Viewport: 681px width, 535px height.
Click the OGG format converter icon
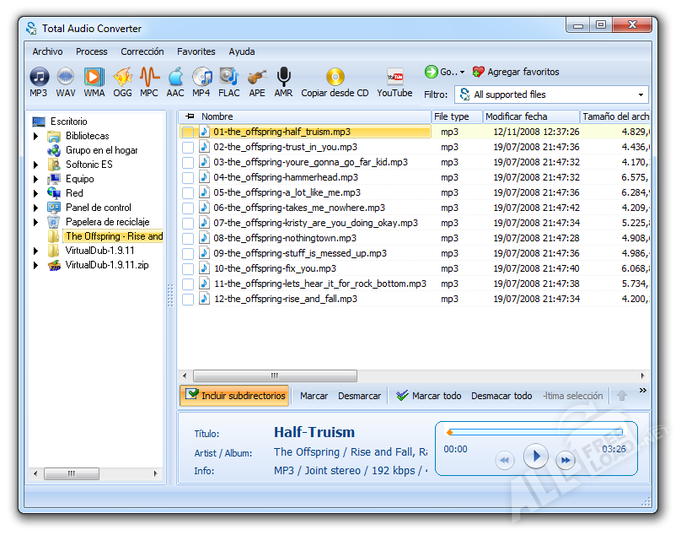coord(122,77)
